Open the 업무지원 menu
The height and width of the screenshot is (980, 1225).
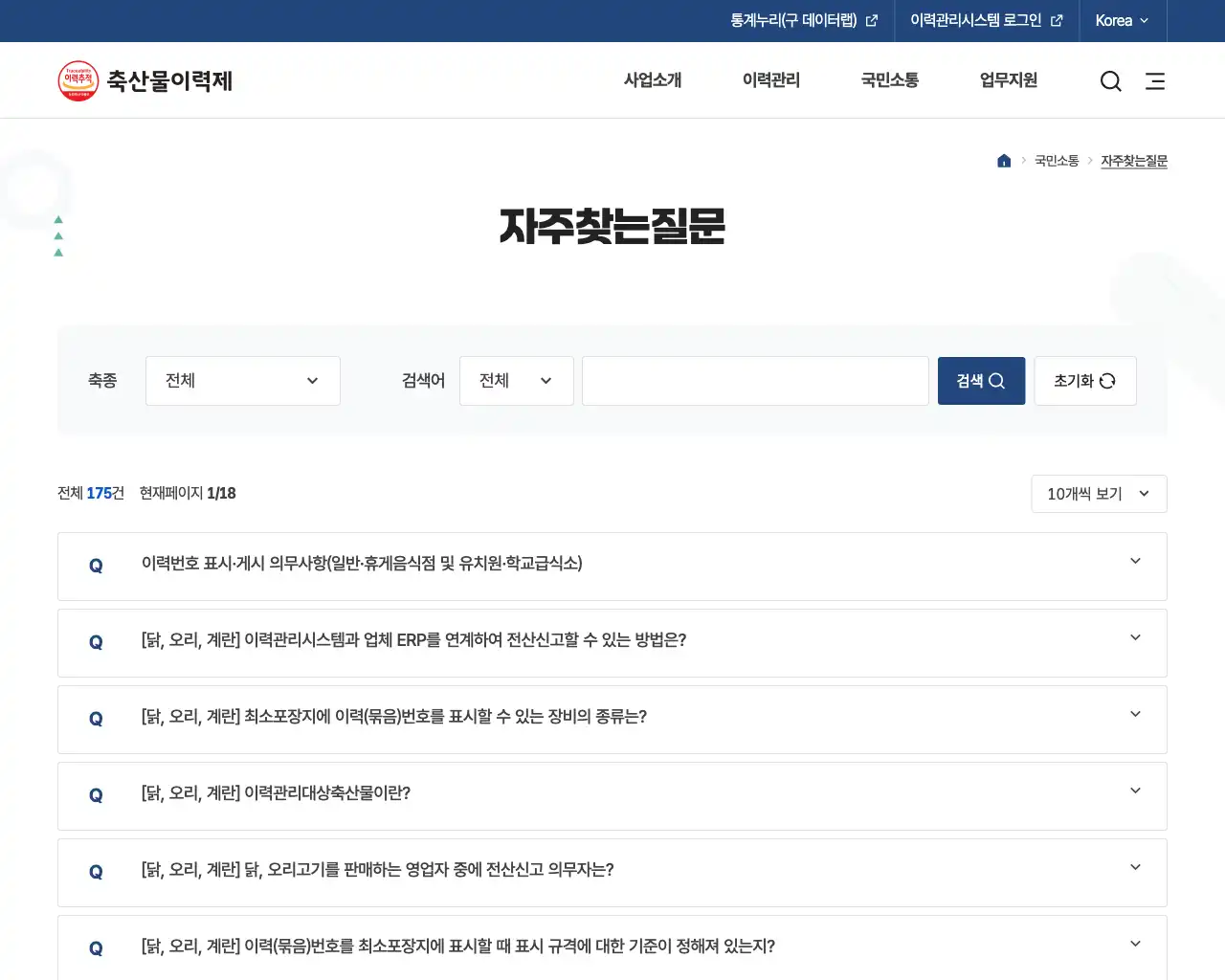coord(1009,80)
